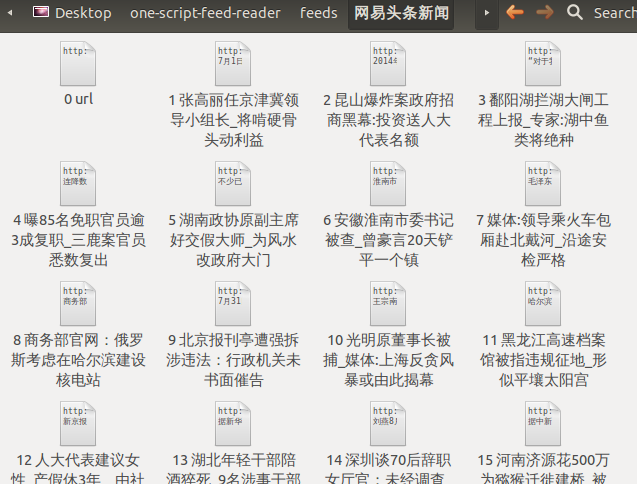Click filename "1 张高丽任京津冀领导小组长_将啃硬骨头动利益"
The height and width of the screenshot is (484, 637).
234,120
